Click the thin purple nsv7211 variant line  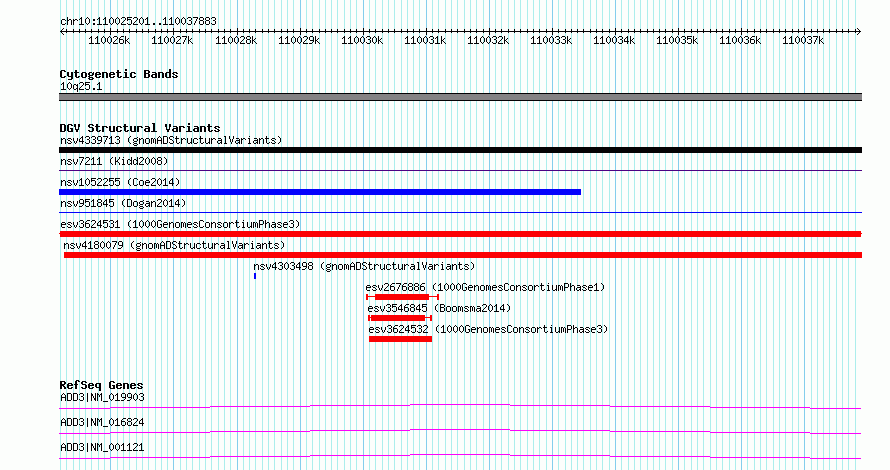[460, 170]
